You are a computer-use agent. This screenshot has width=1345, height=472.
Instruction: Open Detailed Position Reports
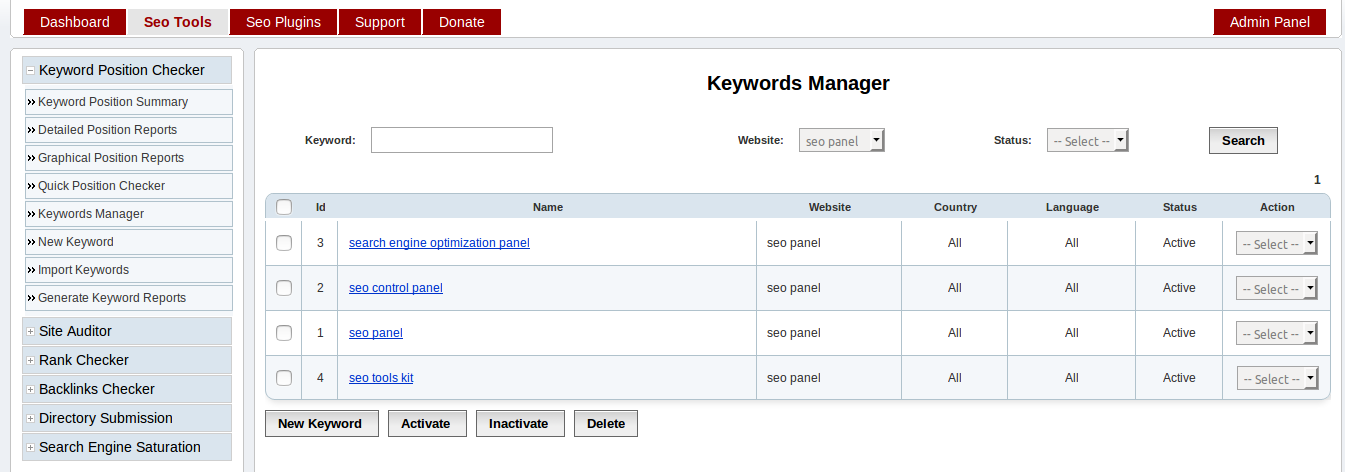[129, 130]
